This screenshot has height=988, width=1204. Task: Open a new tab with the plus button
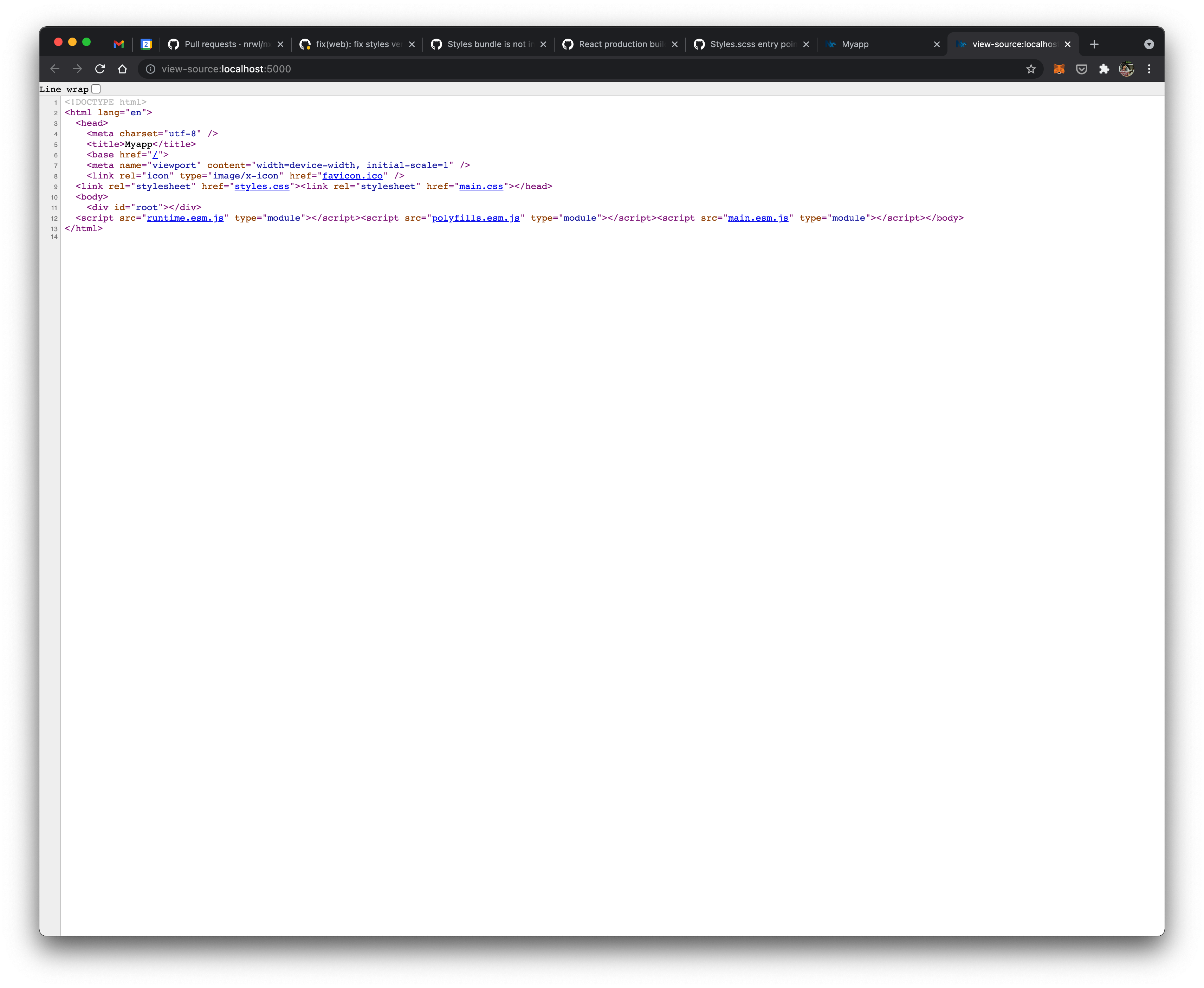[1094, 44]
